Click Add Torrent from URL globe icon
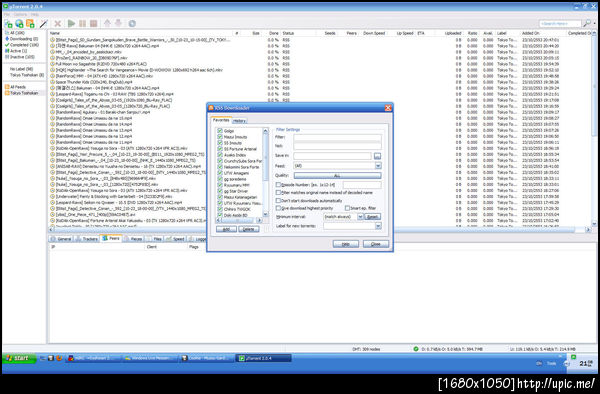 click(x=19, y=24)
